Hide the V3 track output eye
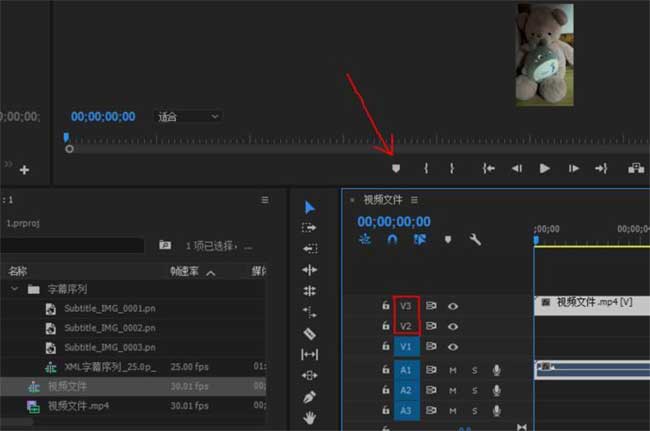 [453, 305]
